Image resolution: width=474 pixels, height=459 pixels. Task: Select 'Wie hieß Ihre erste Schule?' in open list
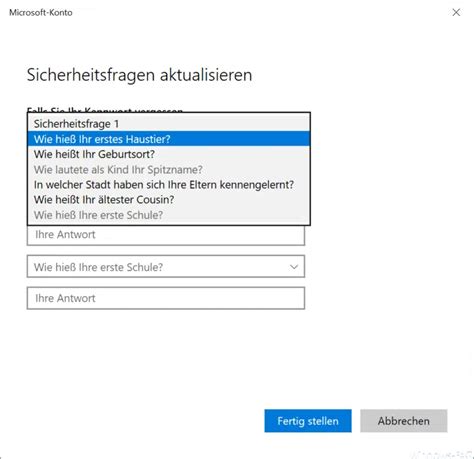click(169, 215)
